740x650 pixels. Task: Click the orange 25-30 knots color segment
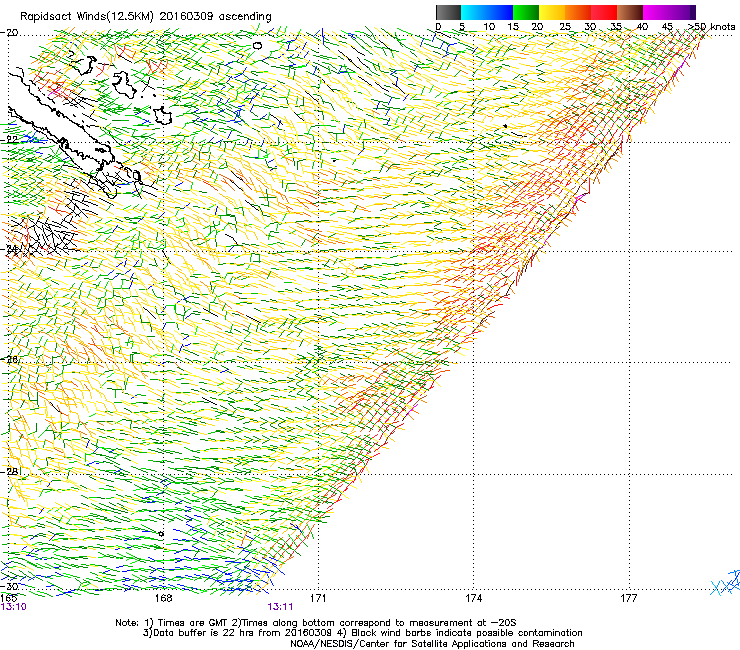(578, 12)
